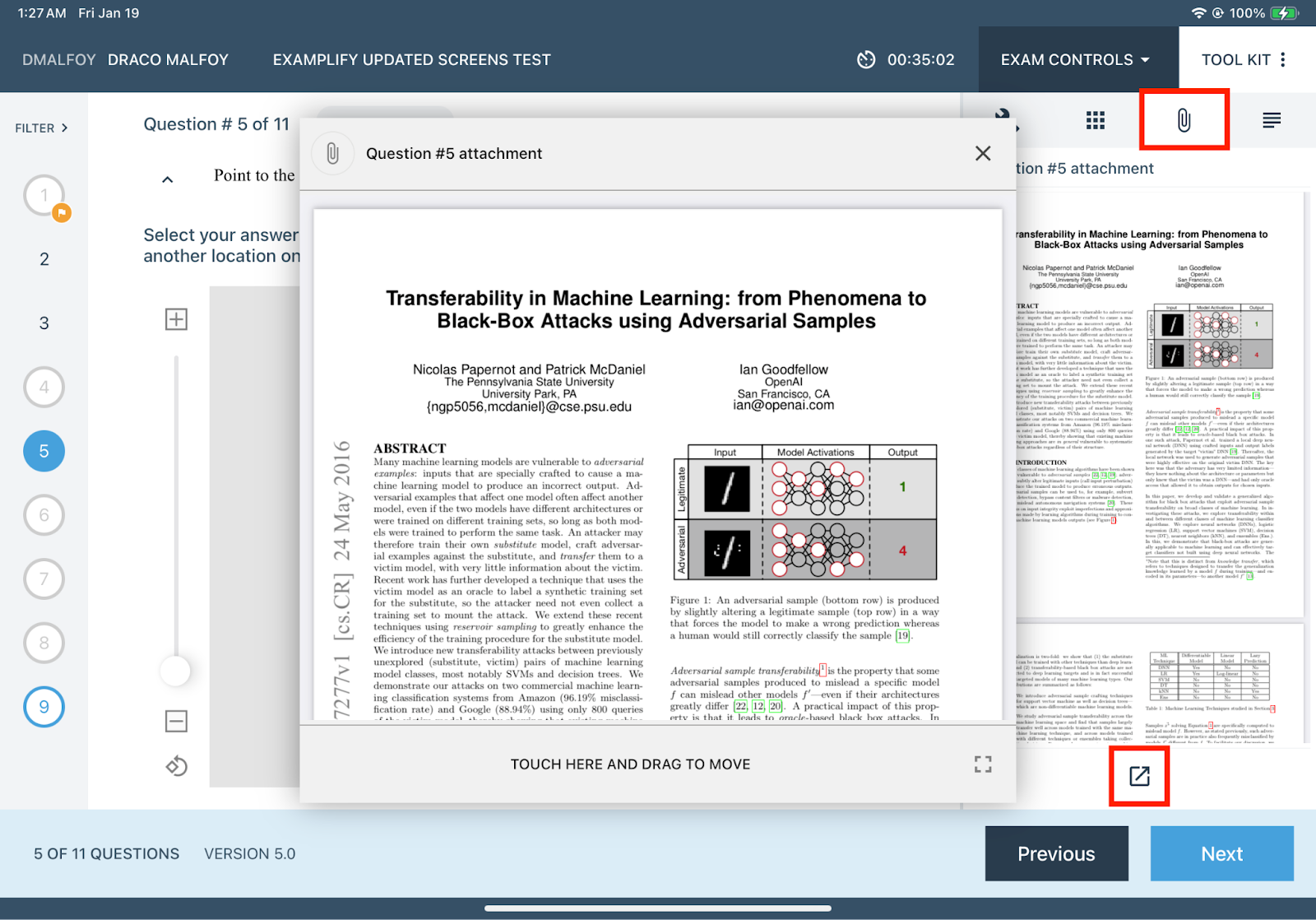Screen dimensions: 1316x920
Task: Click the first page thumbnail in side panel
Action: pos(1160,403)
